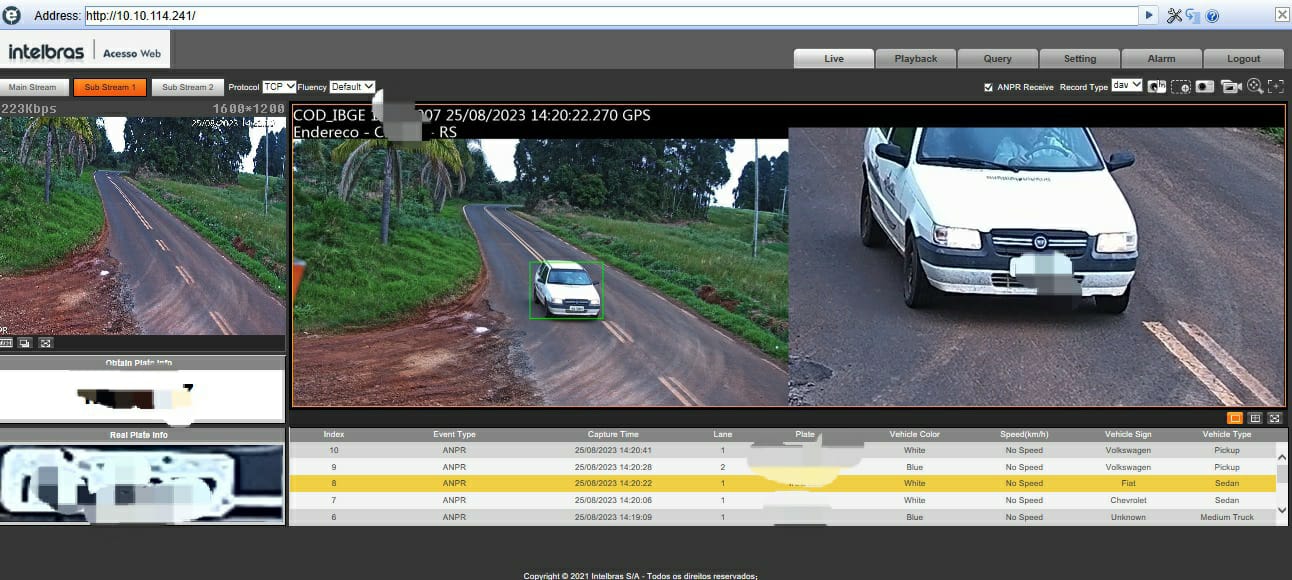Expand the Record Type dav dropdown
Screen dimensions: 1292x580
pos(1126,86)
